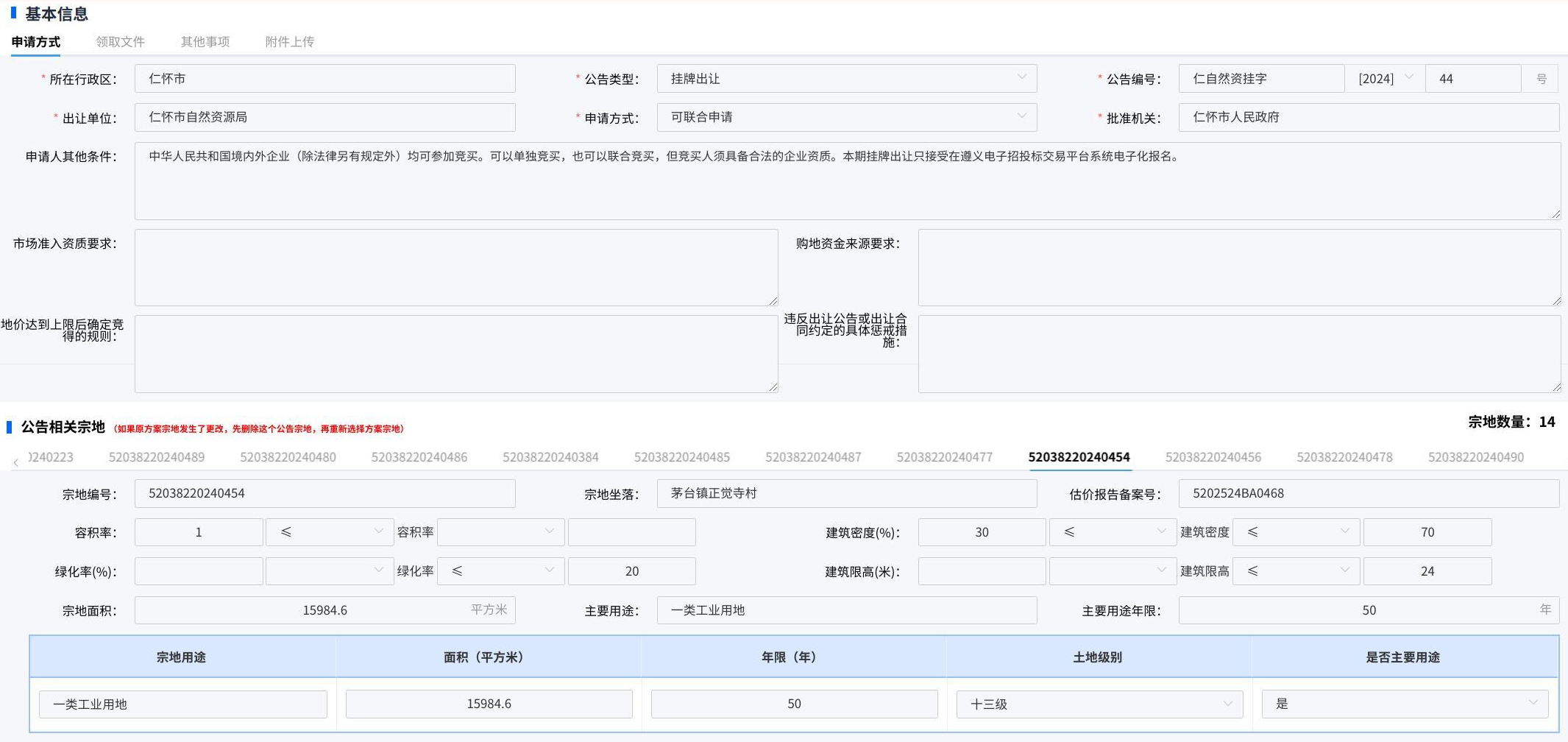Click the 购地资金来源要求 text area
1568x742 pixels.
pyautogui.click(x=1238, y=267)
